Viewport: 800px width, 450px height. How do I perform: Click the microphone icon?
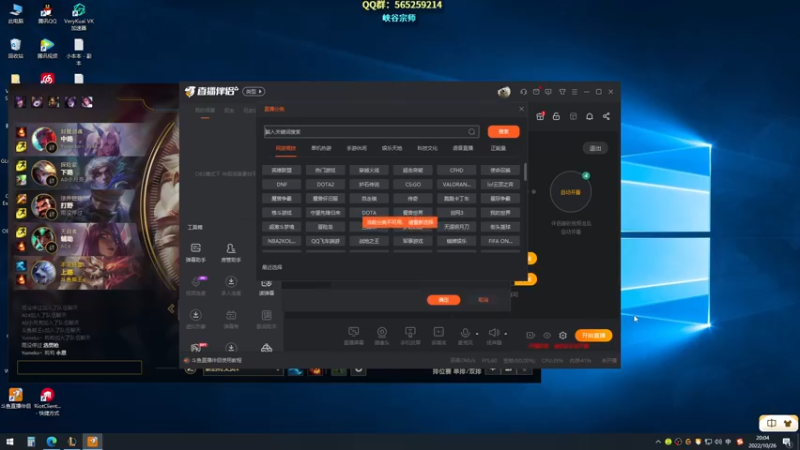465,334
